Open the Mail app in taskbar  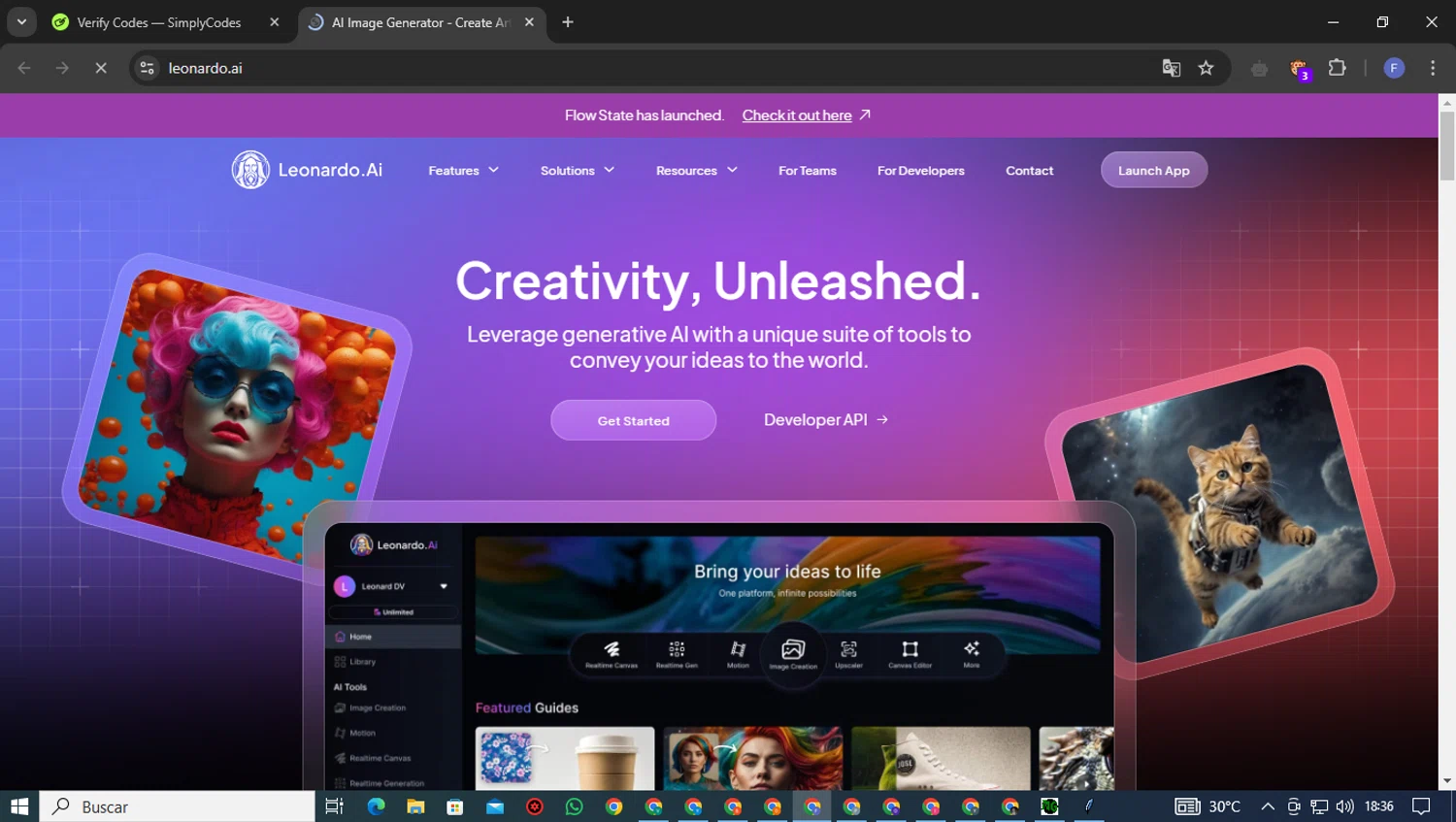(495, 806)
